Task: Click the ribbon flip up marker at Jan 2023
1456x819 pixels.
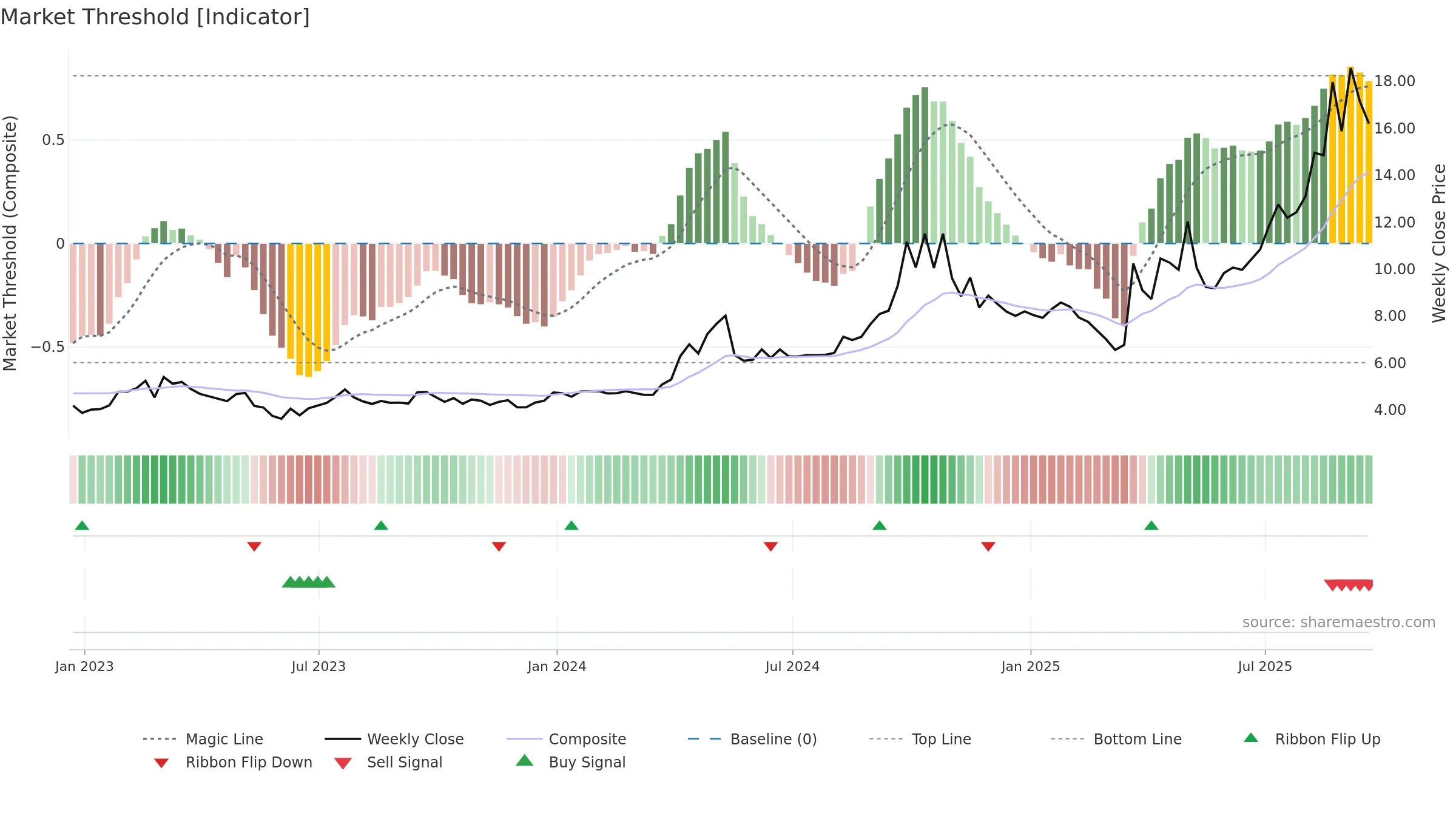Action: (x=82, y=525)
